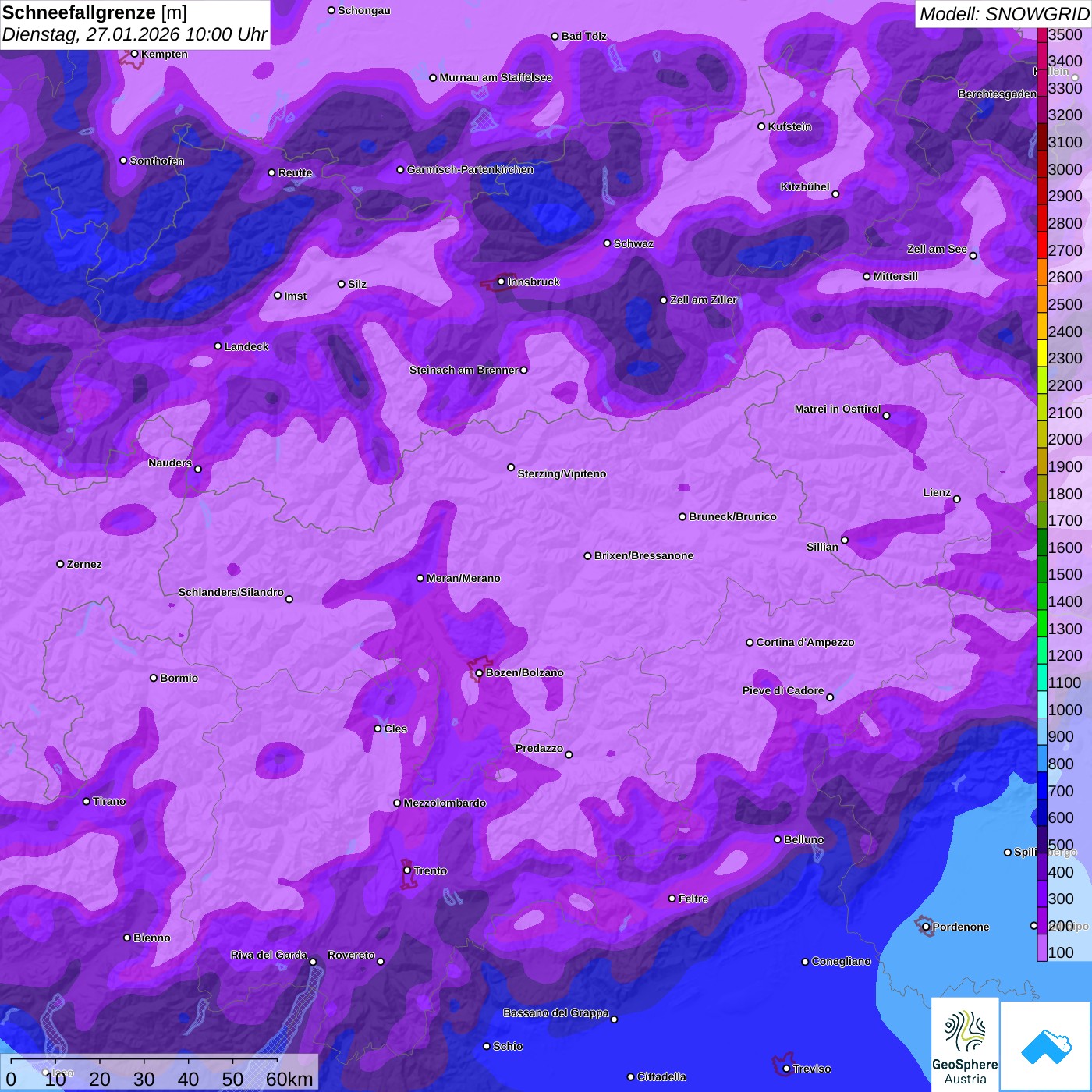Click the Bormio marker dot
The height and width of the screenshot is (1092, 1092).
[154, 678]
